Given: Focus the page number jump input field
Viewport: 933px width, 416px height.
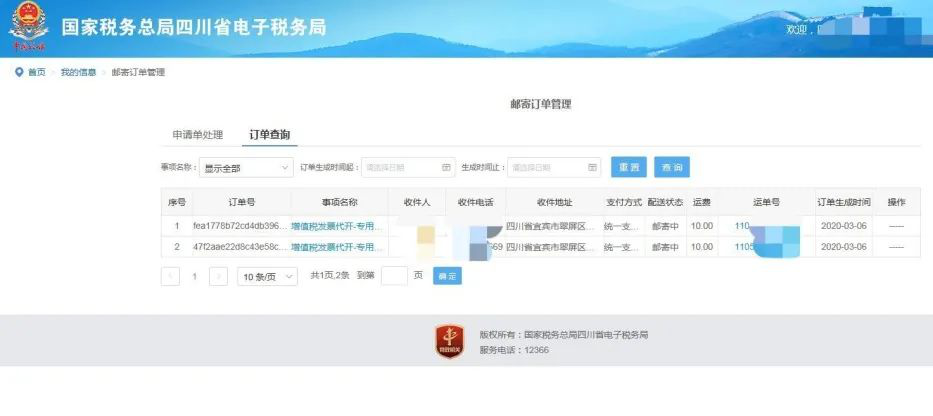Looking at the screenshot, I should 394,276.
